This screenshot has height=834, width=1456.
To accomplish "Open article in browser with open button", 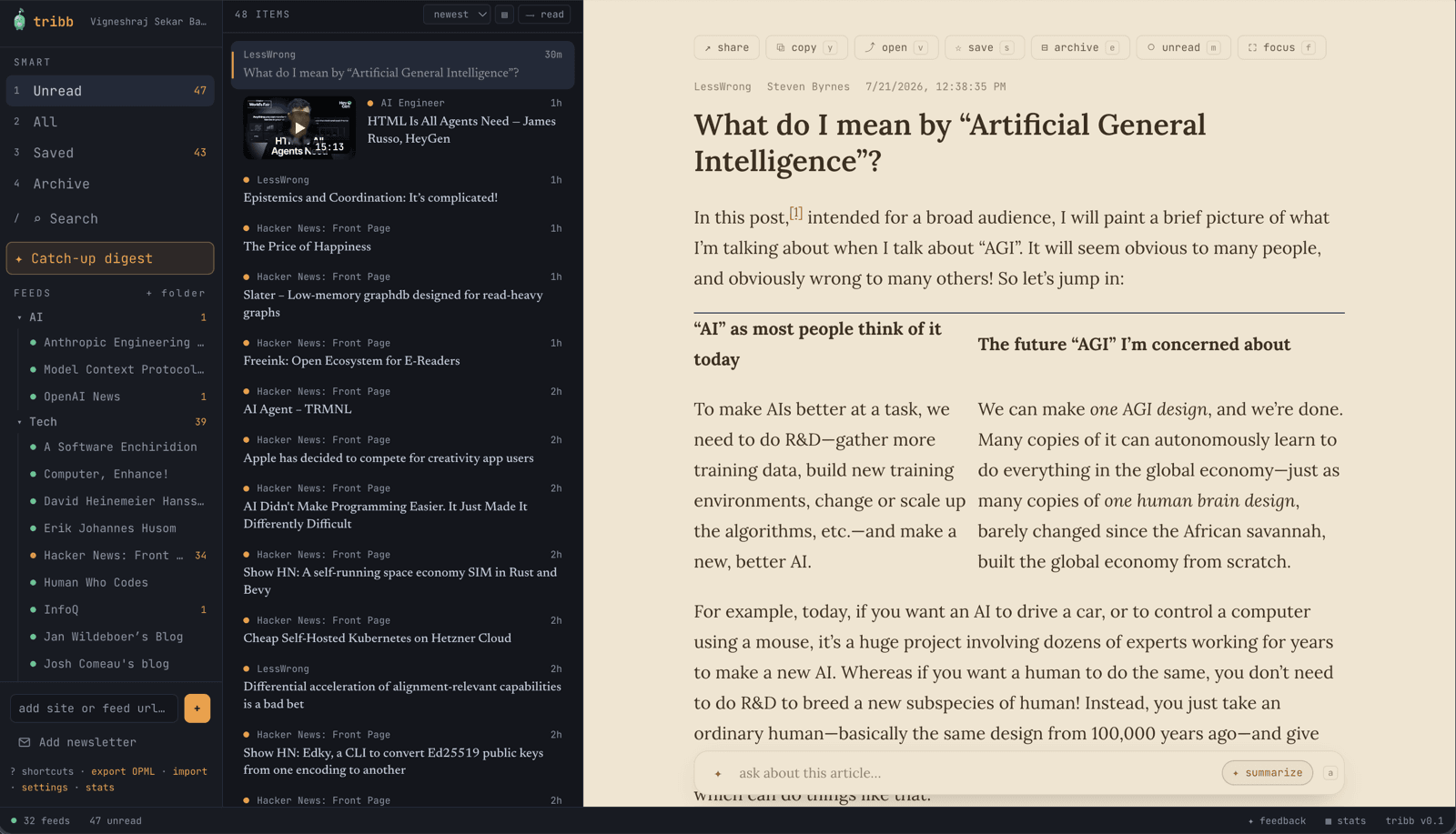I will pos(895,47).
